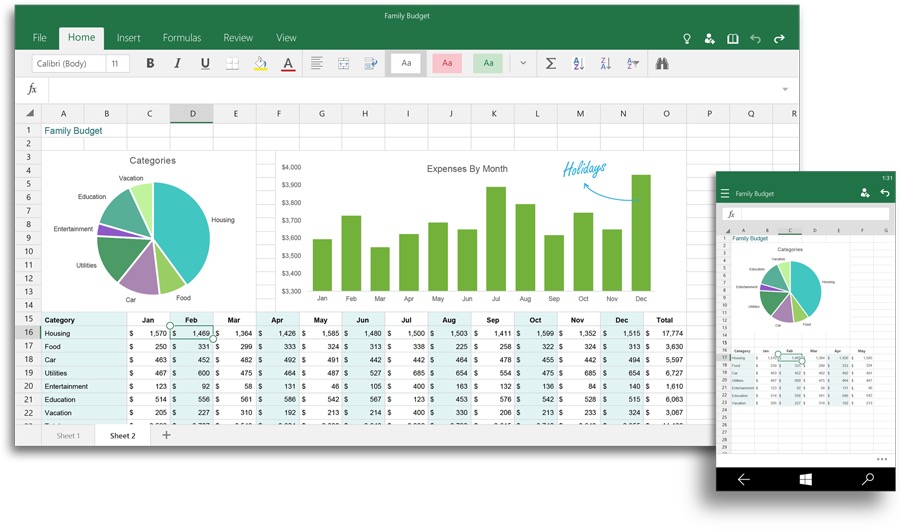Click the Find binoculars icon
Viewport: 900px width, 530px height.
661,64
